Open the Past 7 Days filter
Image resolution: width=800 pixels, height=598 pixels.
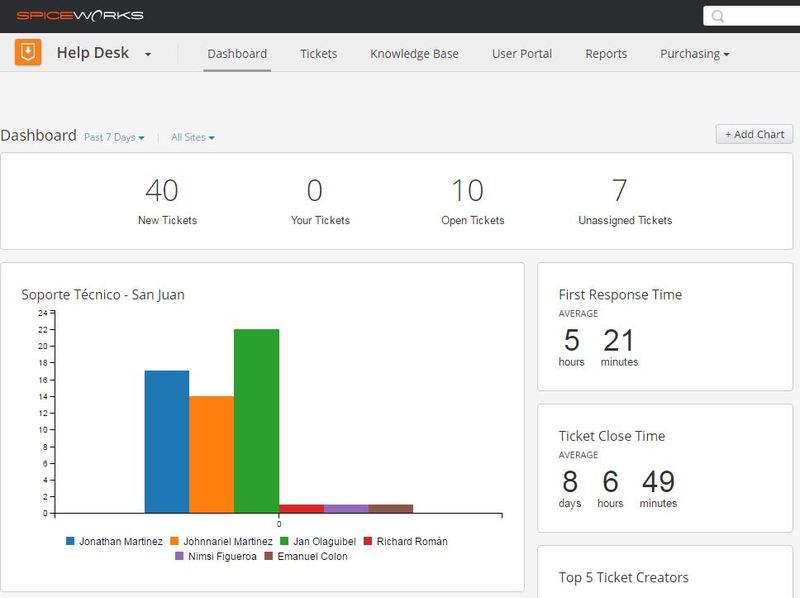(113, 135)
